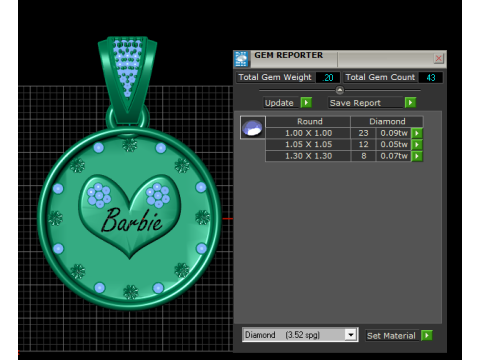Collapse the panel using the circular divider handle
This screenshot has height=360, width=480.
point(340,90)
